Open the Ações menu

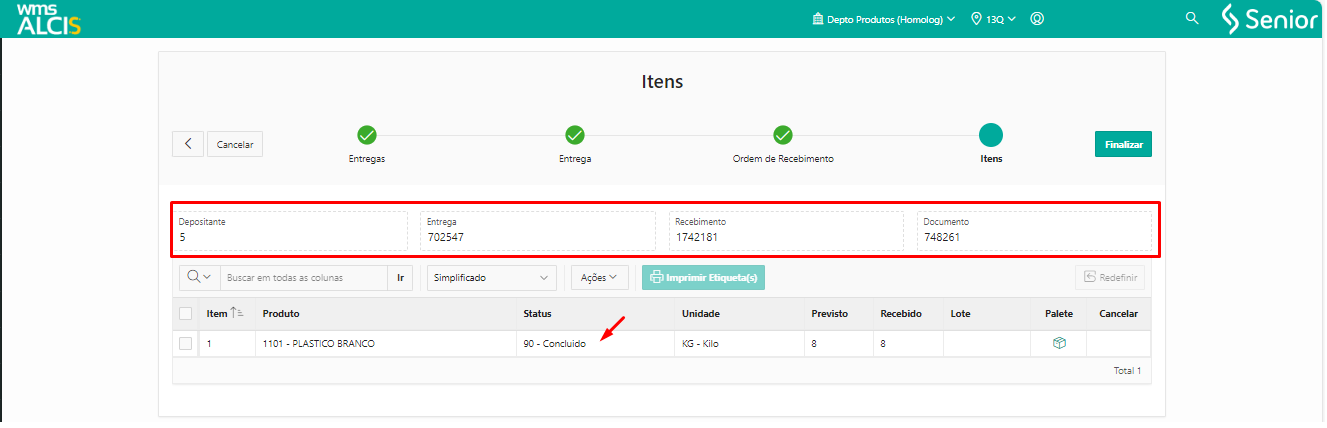[x=599, y=277]
